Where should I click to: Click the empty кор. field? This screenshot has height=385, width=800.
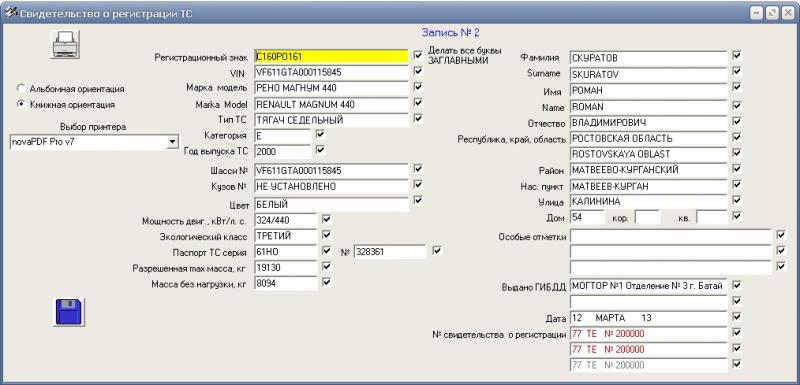(648, 217)
